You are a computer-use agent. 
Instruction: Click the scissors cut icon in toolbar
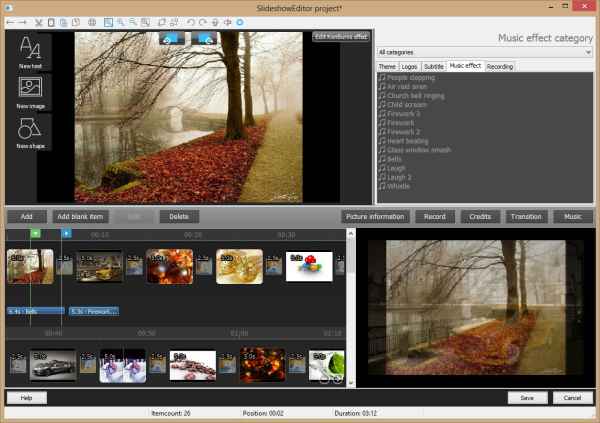(x=39, y=22)
